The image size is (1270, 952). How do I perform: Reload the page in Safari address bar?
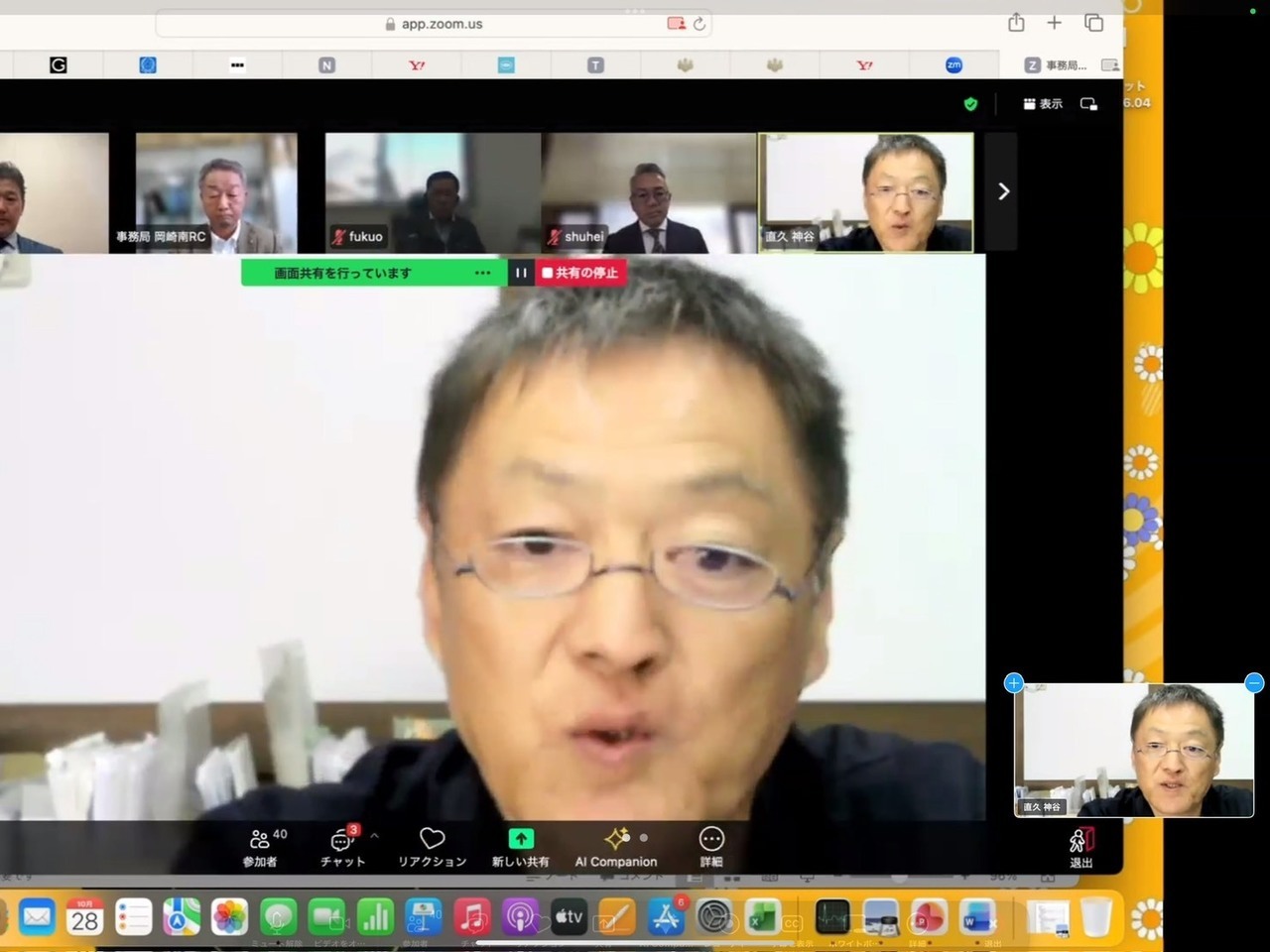(699, 24)
